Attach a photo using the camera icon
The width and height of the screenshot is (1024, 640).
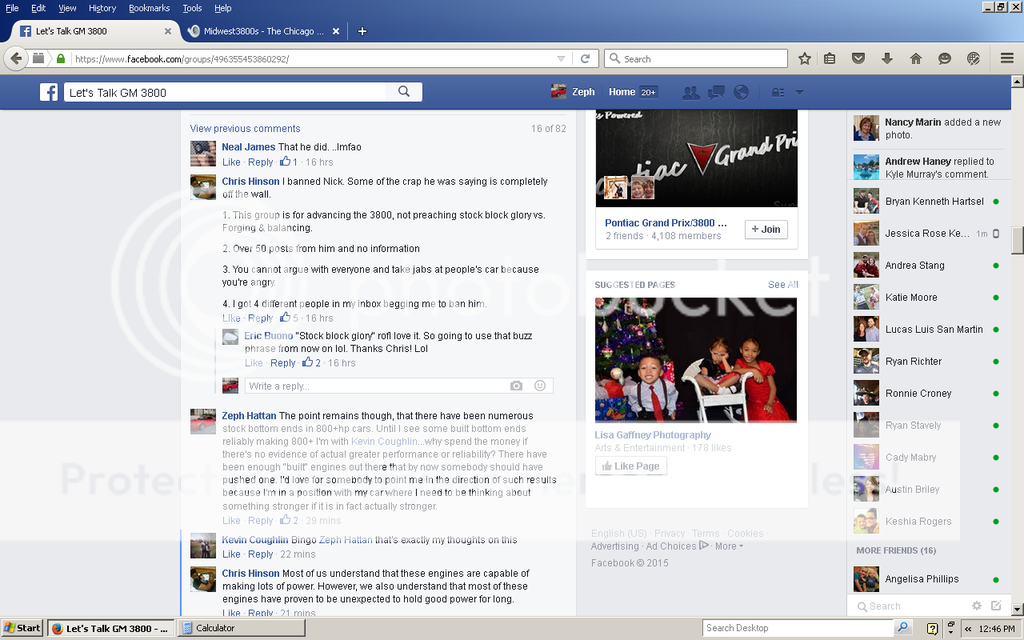516,385
